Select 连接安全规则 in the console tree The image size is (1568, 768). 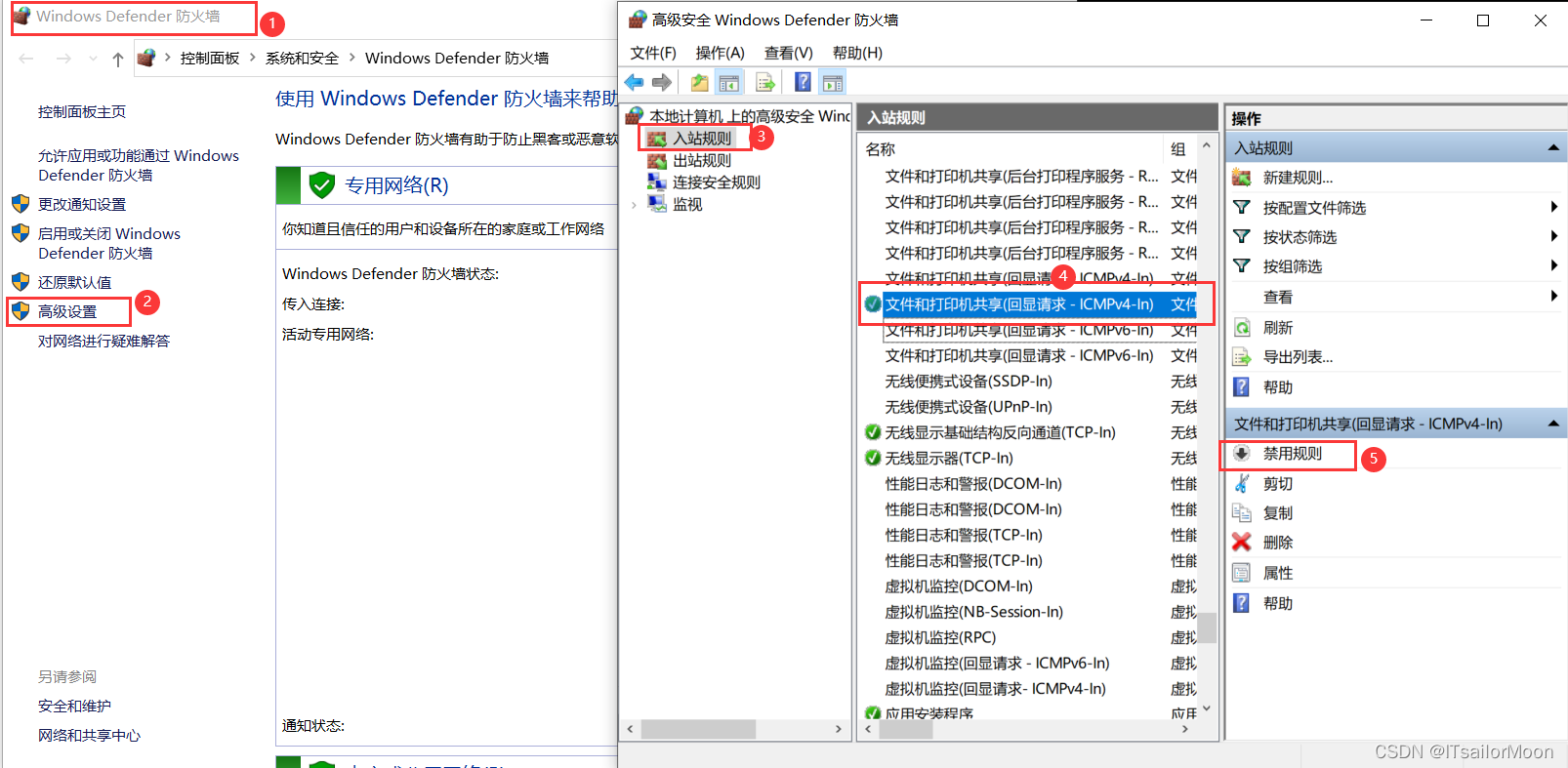716,182
